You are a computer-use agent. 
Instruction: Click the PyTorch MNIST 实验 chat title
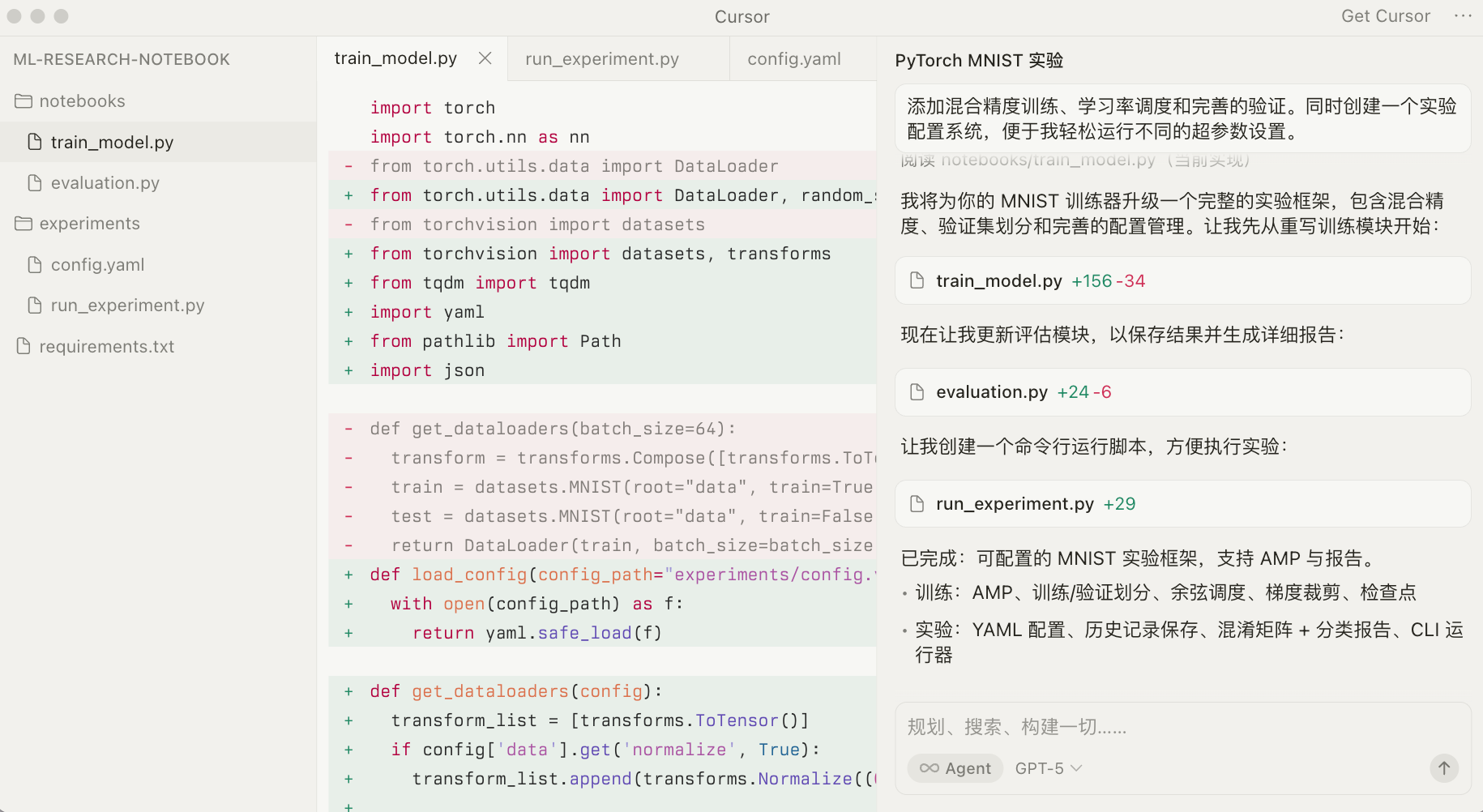coord(979,61)
